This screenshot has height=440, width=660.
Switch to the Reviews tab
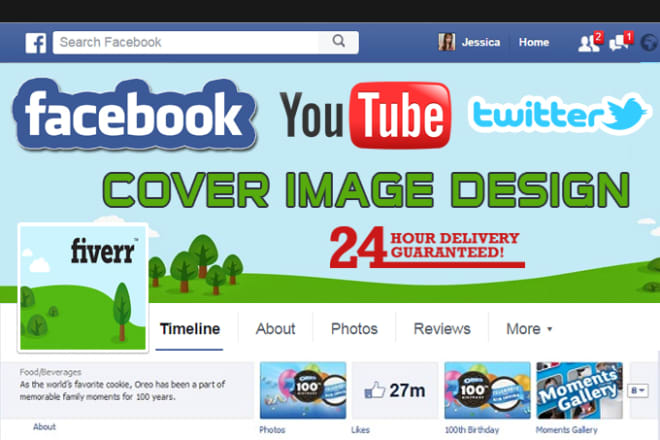(x=442, y=329)
